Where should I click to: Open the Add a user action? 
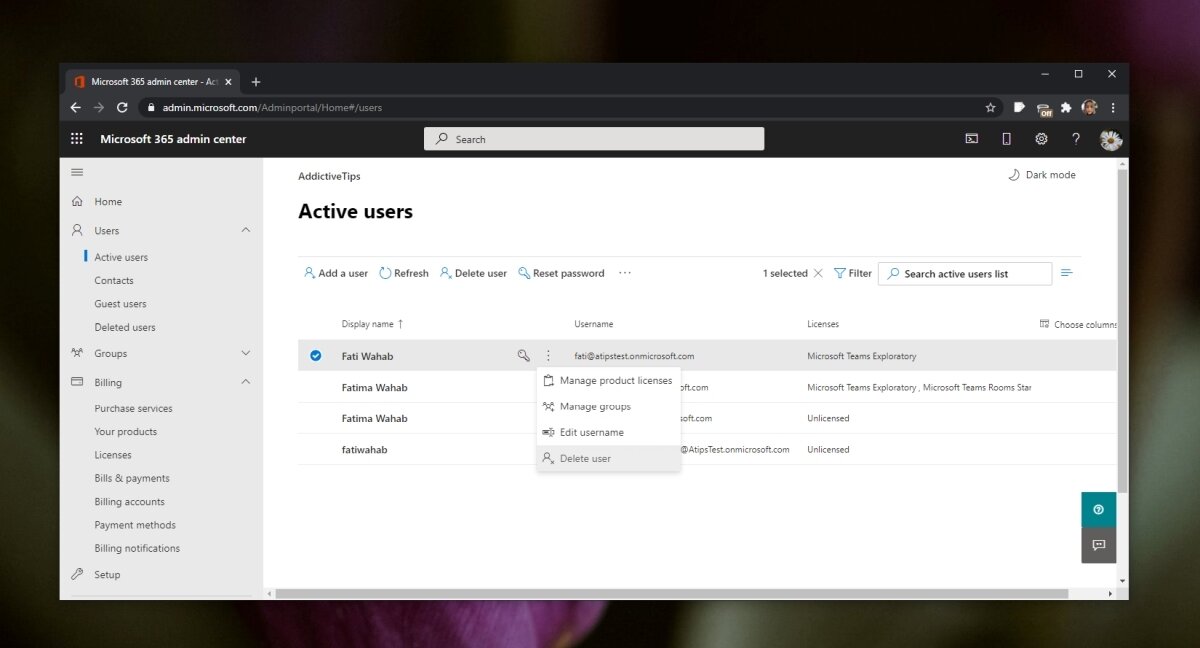click(x=335, y=272)
